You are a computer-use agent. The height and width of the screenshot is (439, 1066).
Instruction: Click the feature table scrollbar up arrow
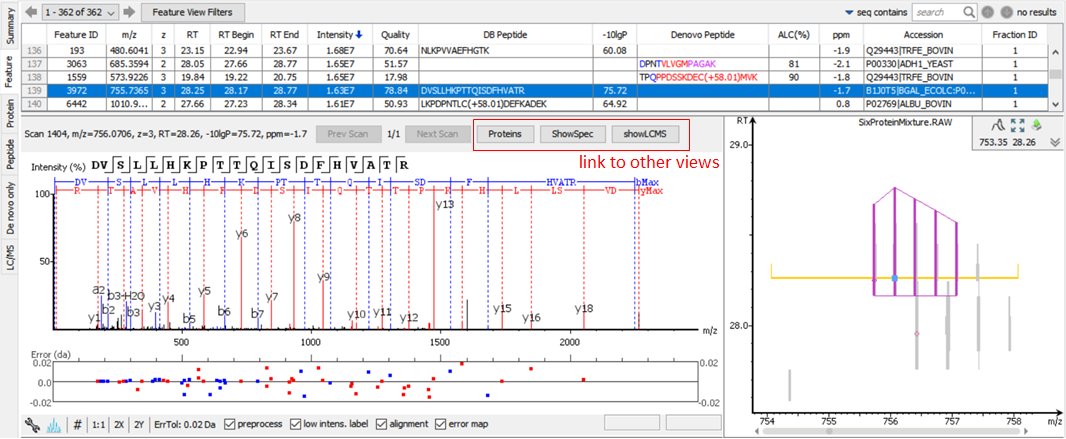point(1053,51)
